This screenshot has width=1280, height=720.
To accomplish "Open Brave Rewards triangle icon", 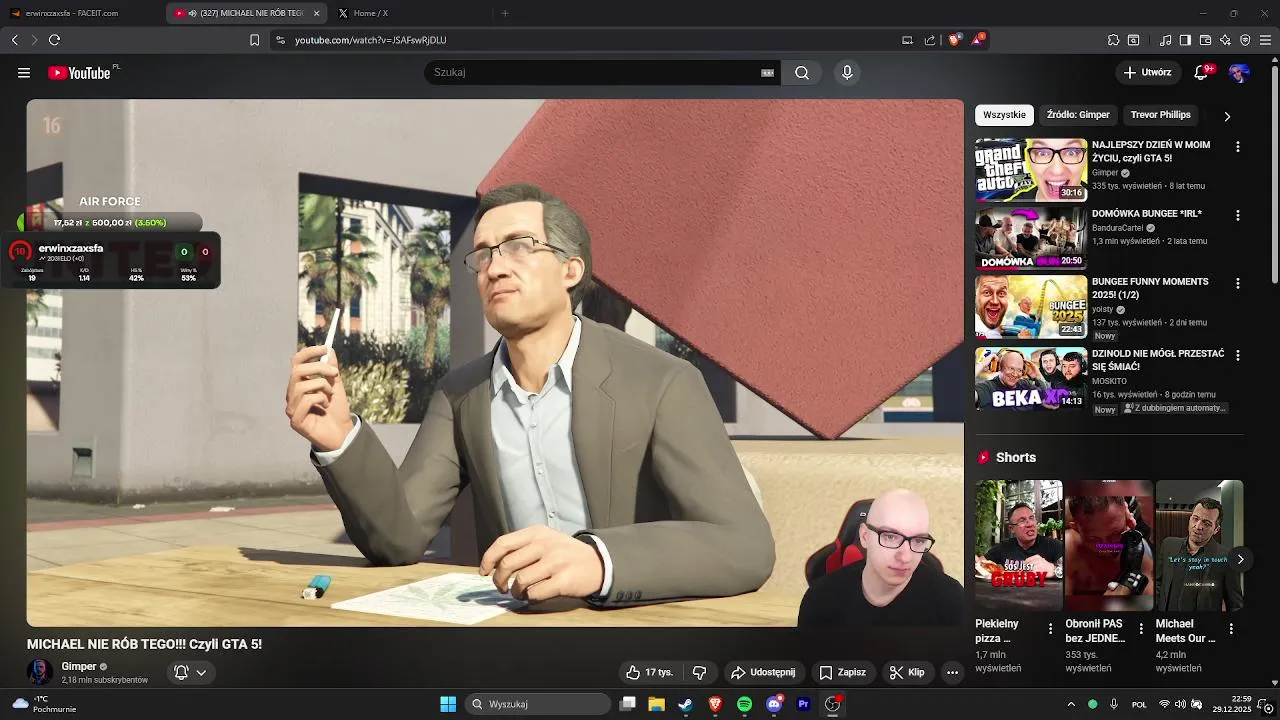I will (977, 40).
